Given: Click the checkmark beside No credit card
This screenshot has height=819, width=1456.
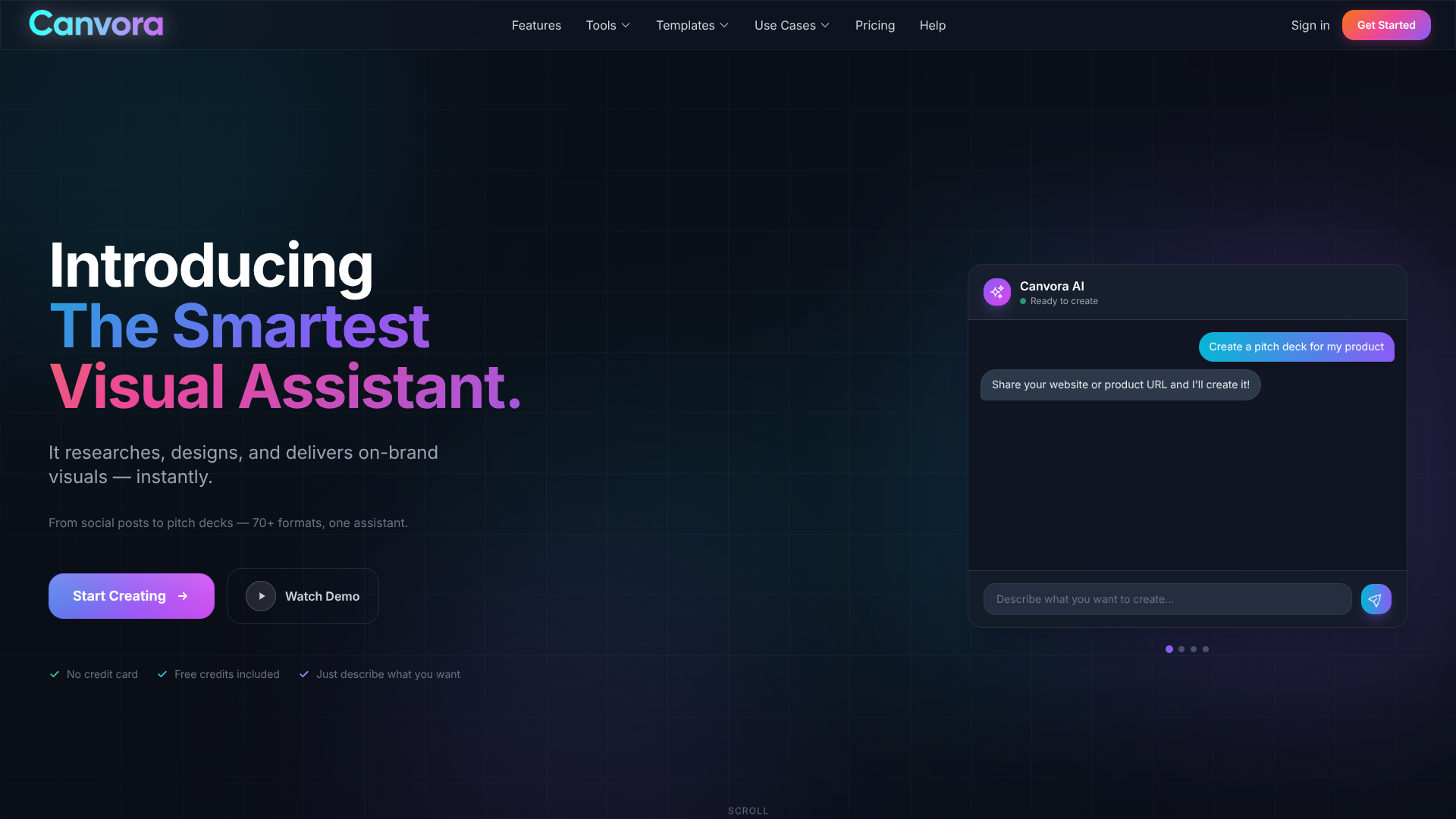Looking at the screenshot, I should click(x=54, y=674).
